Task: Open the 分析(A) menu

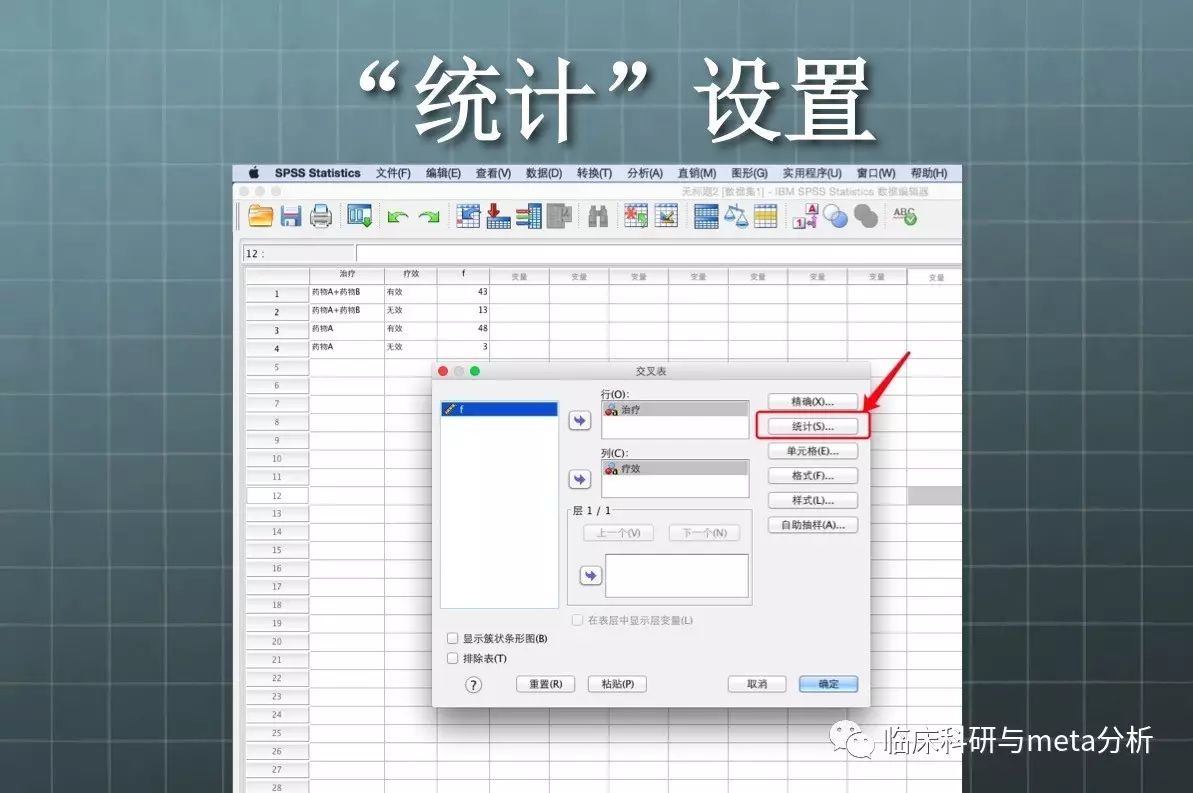Action: 645,173
